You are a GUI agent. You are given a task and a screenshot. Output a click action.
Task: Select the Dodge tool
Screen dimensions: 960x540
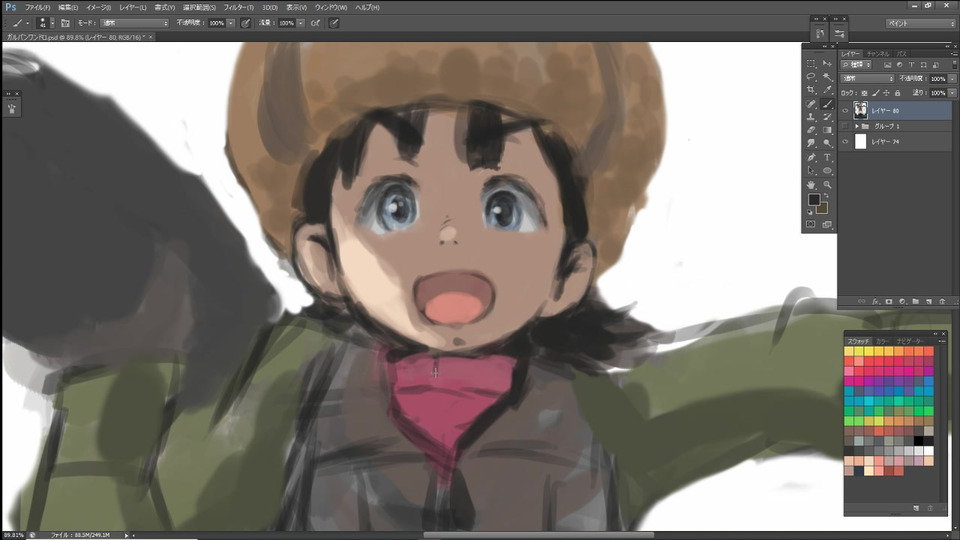pos(827,143)
